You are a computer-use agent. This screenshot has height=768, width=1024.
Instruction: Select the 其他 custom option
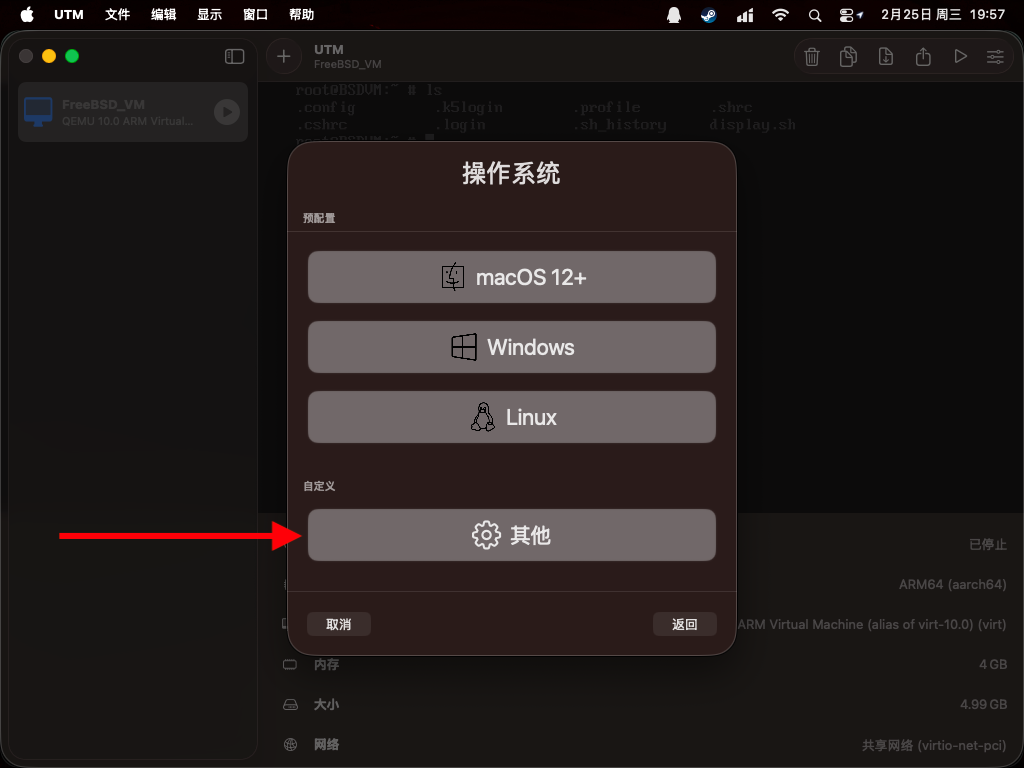click(511, 535)
